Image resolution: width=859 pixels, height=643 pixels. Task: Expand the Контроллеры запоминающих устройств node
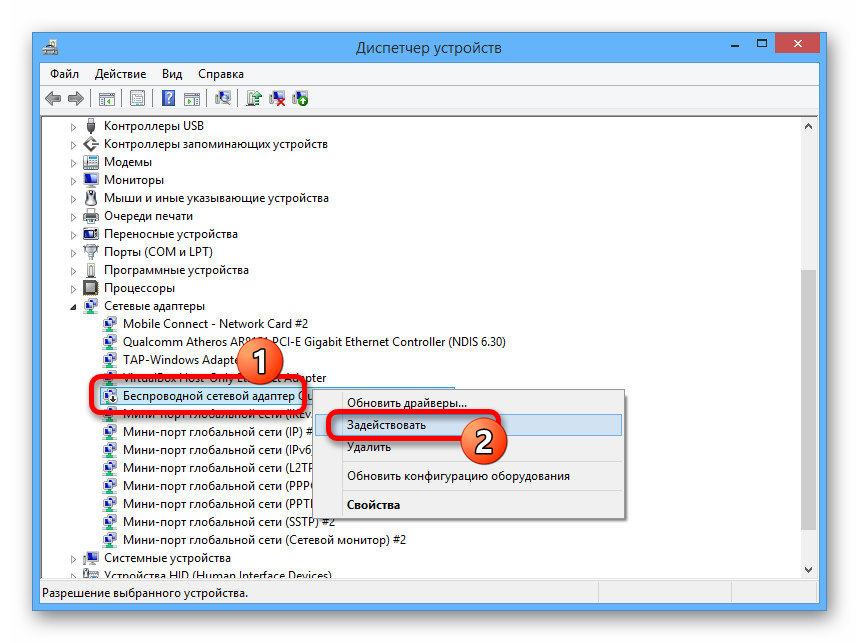point(73,145)
